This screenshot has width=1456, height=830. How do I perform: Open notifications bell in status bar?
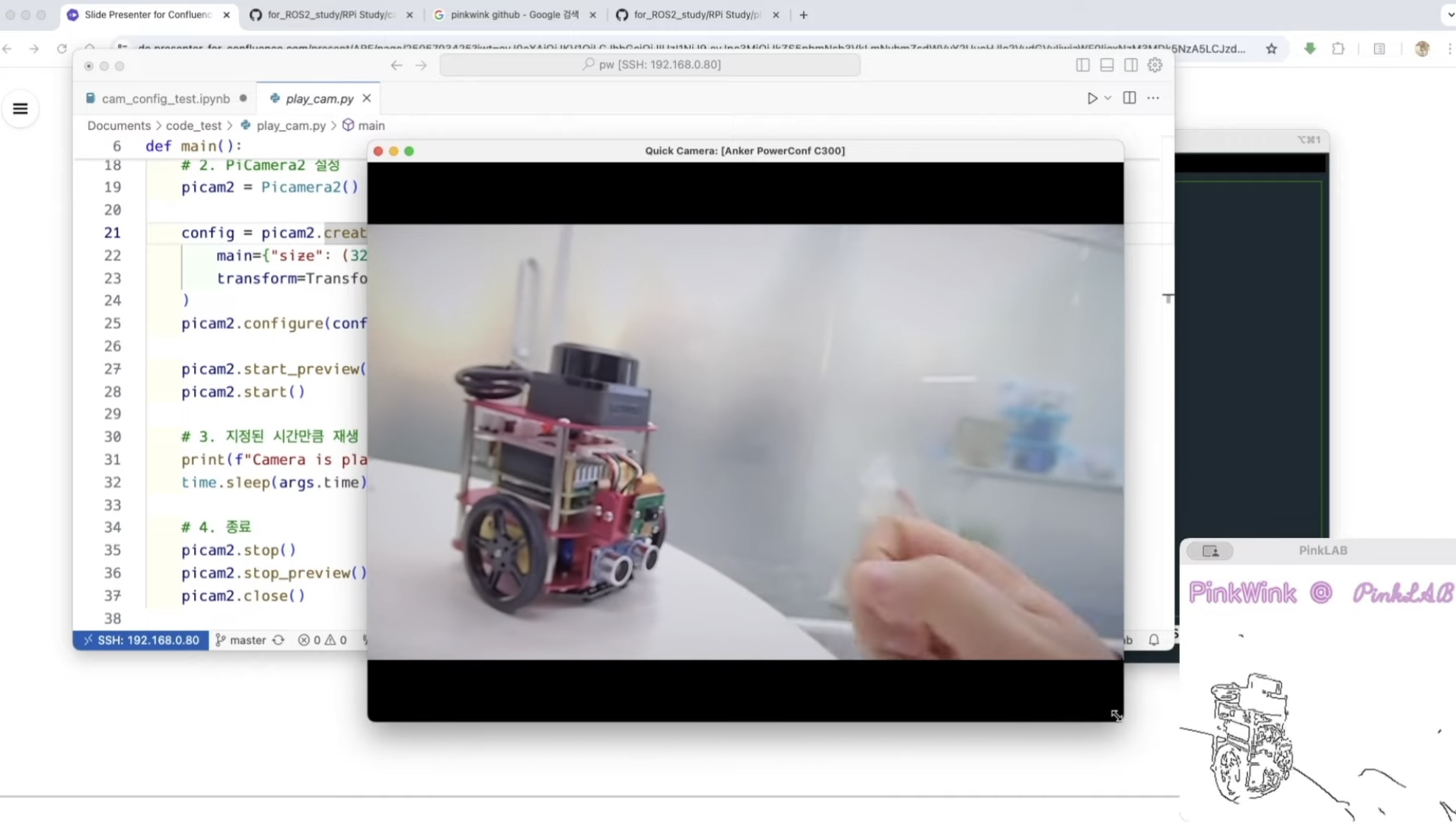click(1153, 640)
